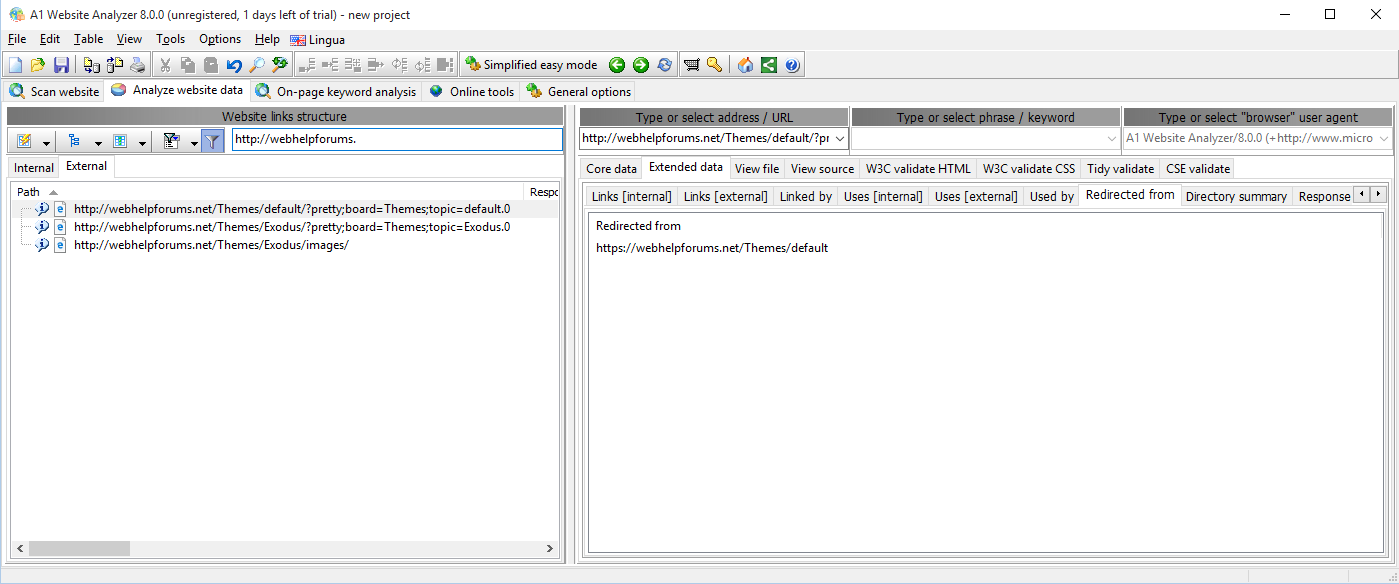Switch to the Scan website tab
The width and height of the screenshot is (1399, 584).
coord(55,91)
